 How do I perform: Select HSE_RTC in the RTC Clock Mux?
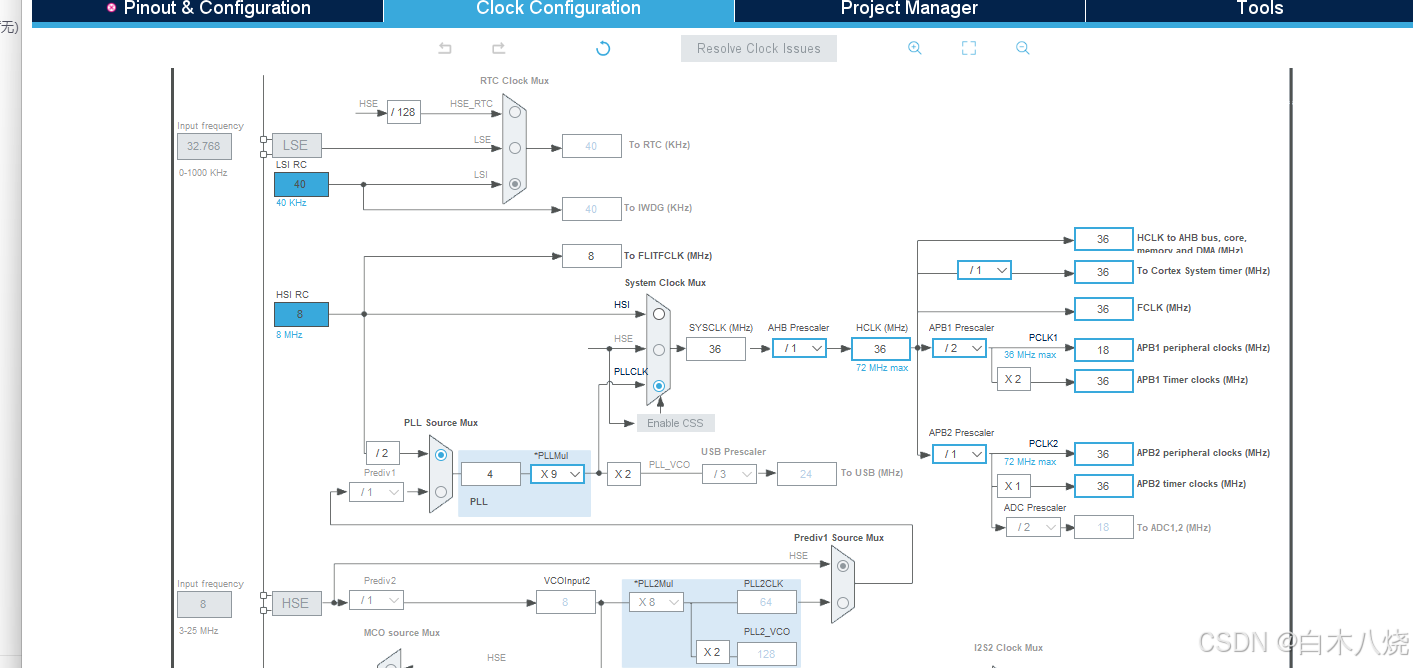pos(515,112)
